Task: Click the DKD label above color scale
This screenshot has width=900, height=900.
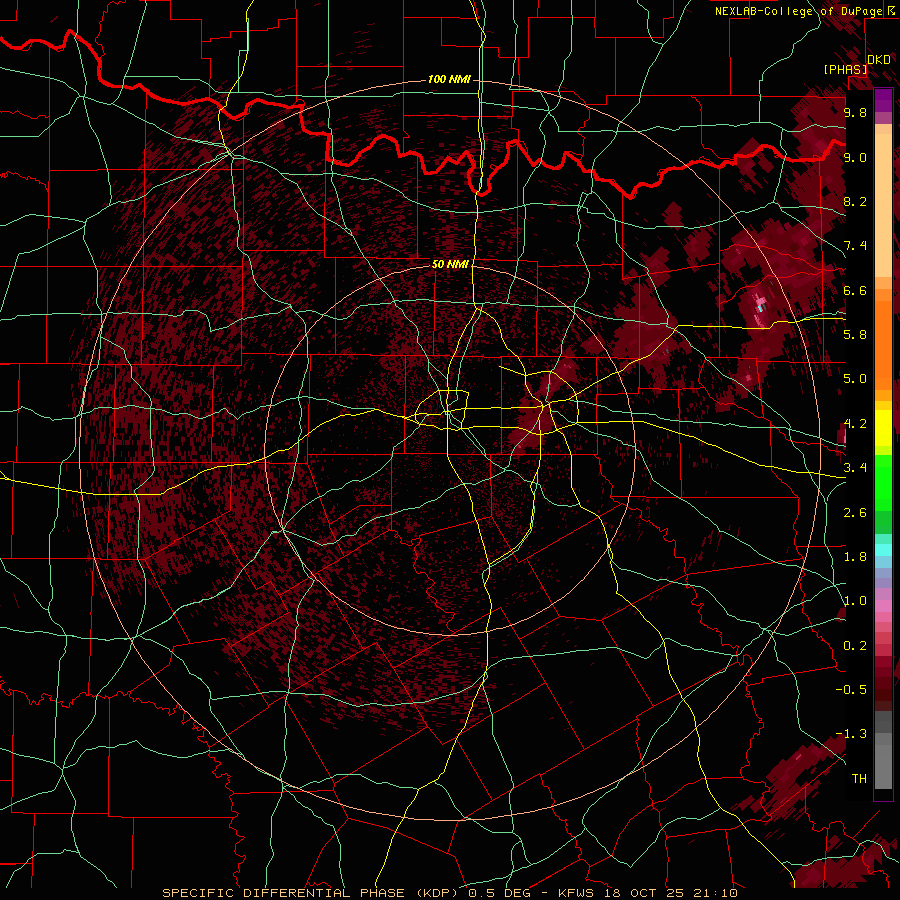Action: (878, 60)
